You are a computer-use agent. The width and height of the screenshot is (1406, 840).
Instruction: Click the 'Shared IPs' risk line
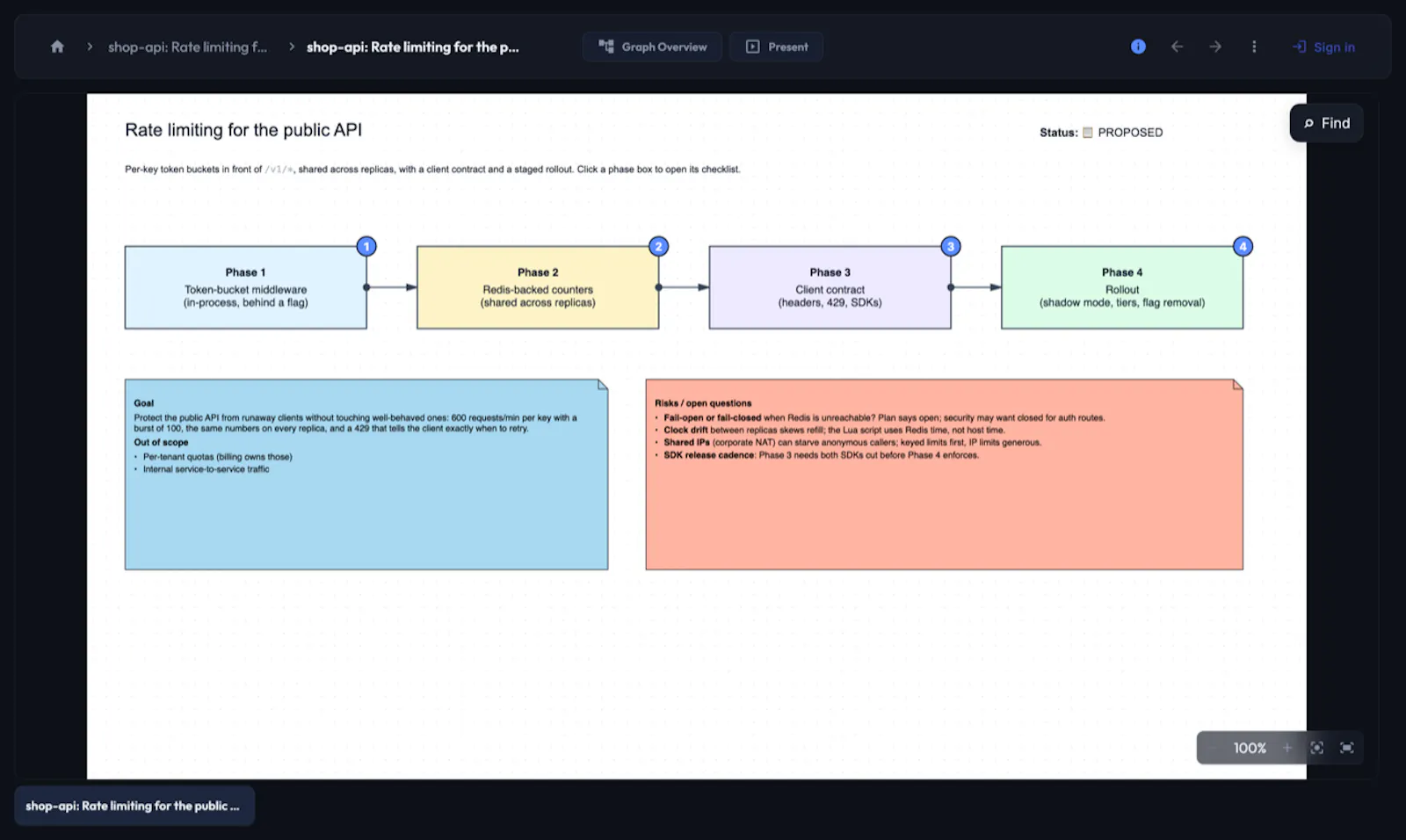pyautogui.click(x=852, y=442)
